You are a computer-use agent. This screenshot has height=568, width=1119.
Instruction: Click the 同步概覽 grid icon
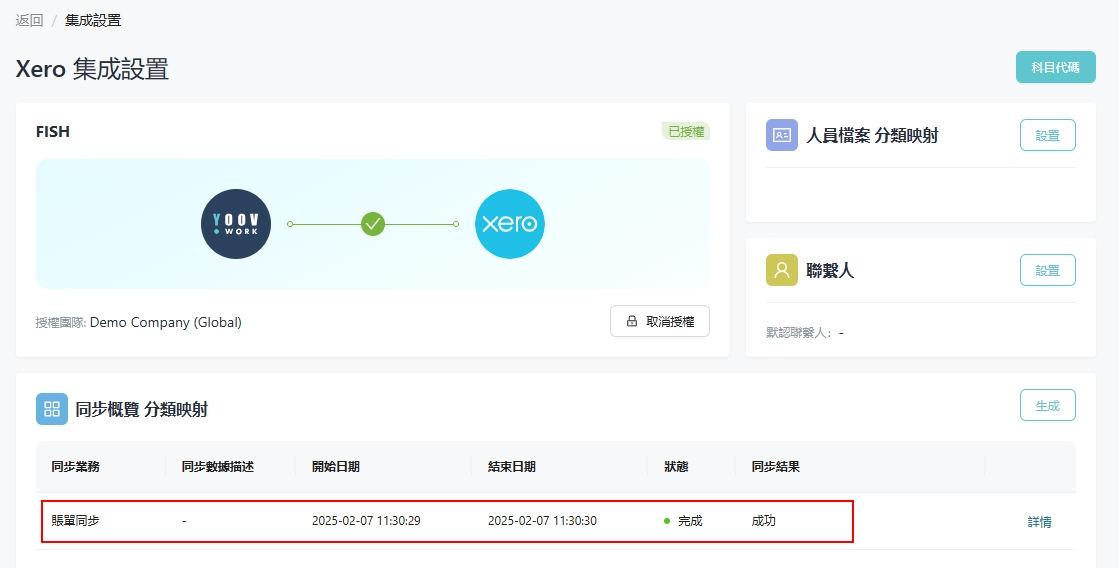coord(52,409)
